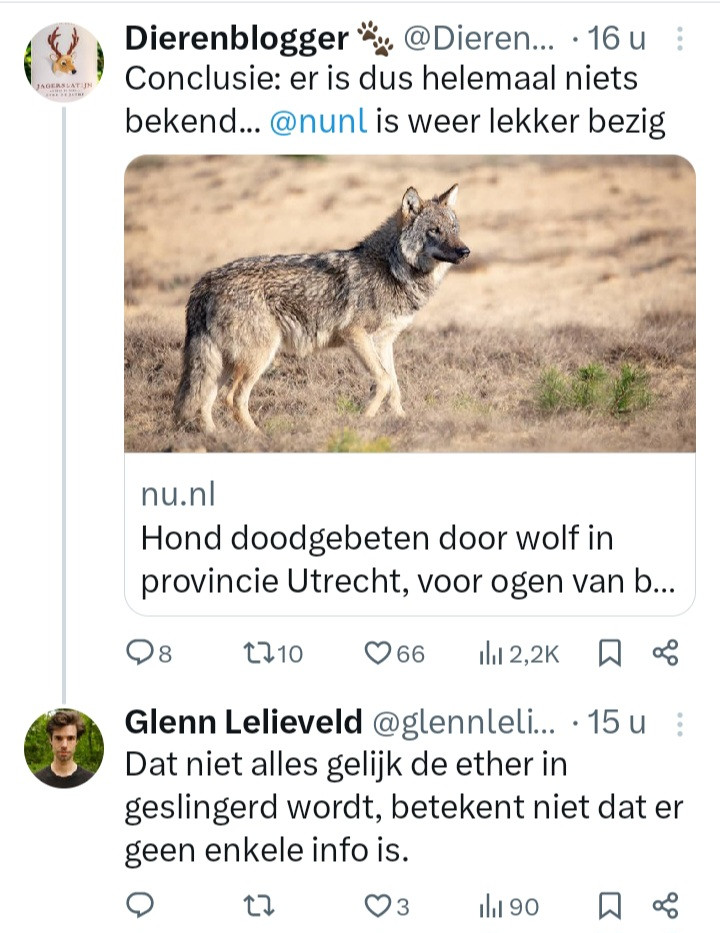Reply to the Dierenblogger tweet
Image resolution: width=720 pixels, height=933 pixels.
coord(149,653)
